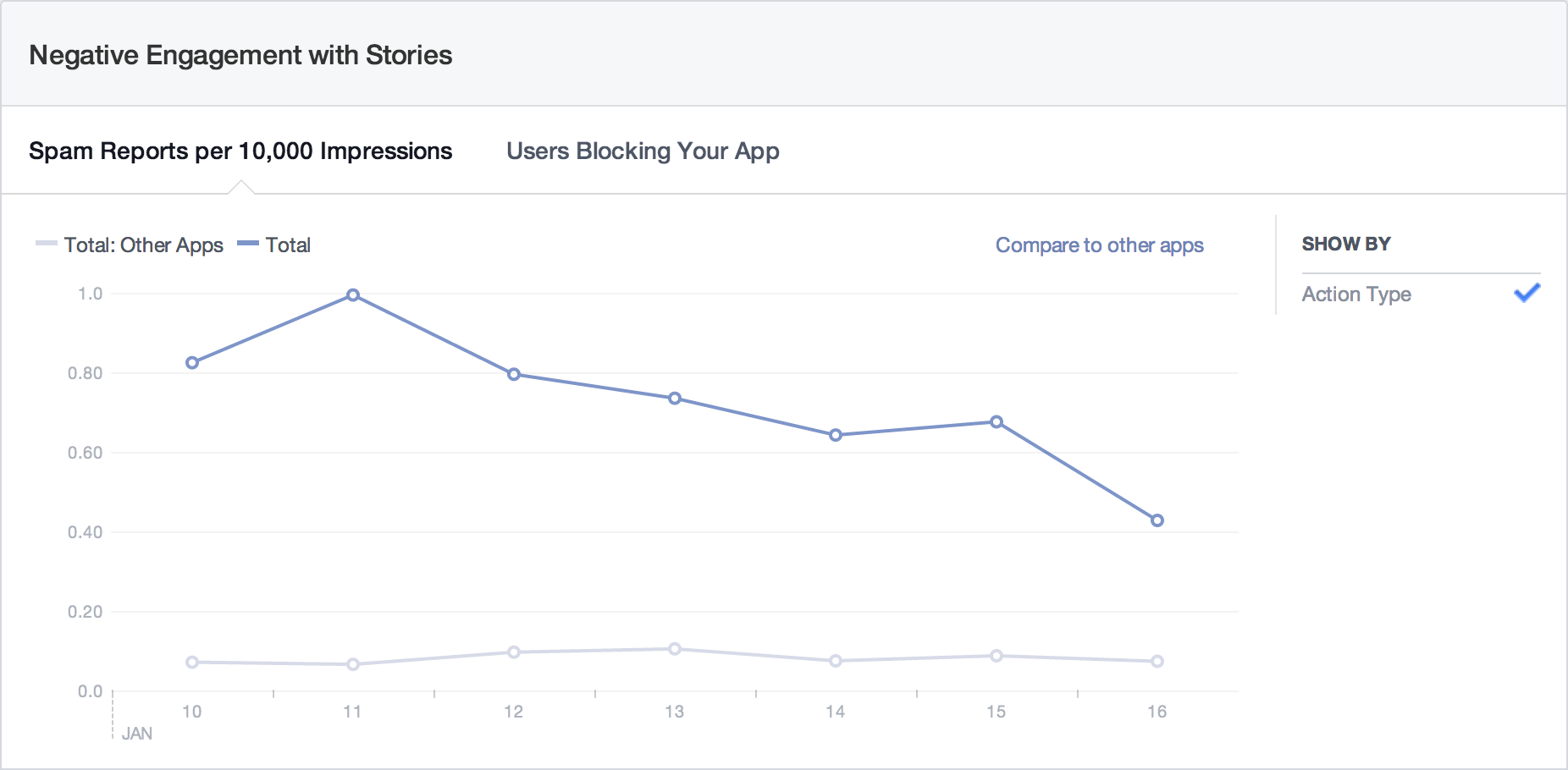Viewport: 1568px width, 770px height.
Task: Switch to Users Blocking Your App tab
Action: click(x=643, y=151)
